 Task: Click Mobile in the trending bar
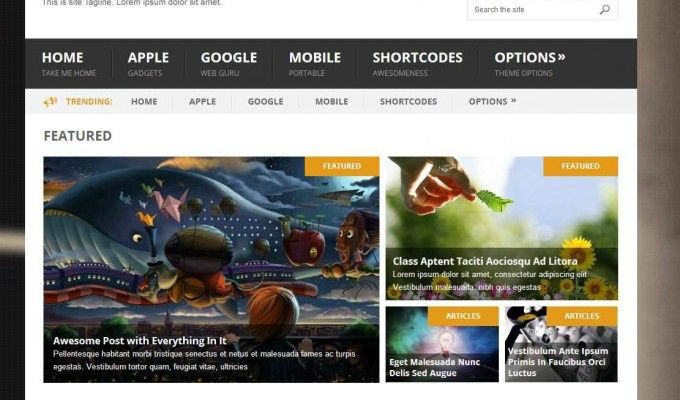332,102
